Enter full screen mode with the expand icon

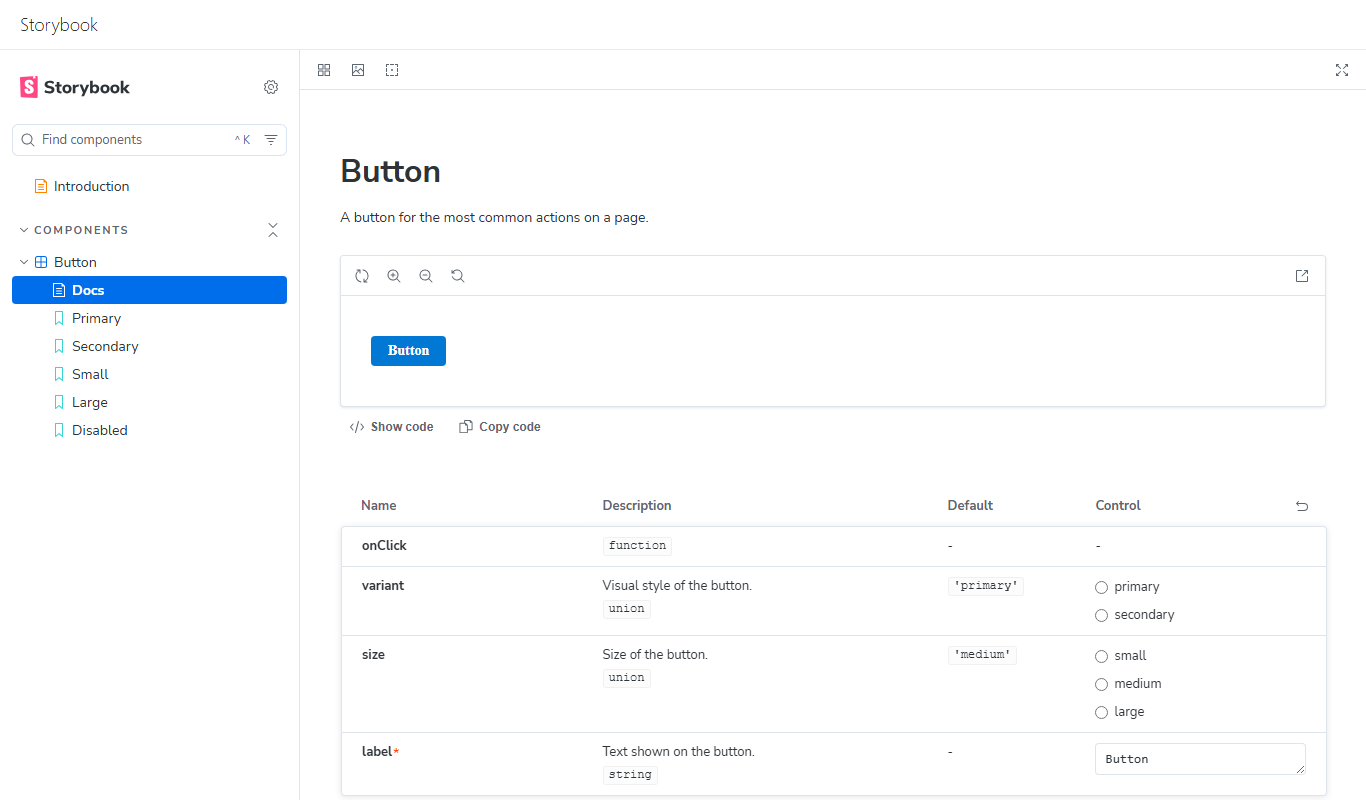pos(1342,70)
